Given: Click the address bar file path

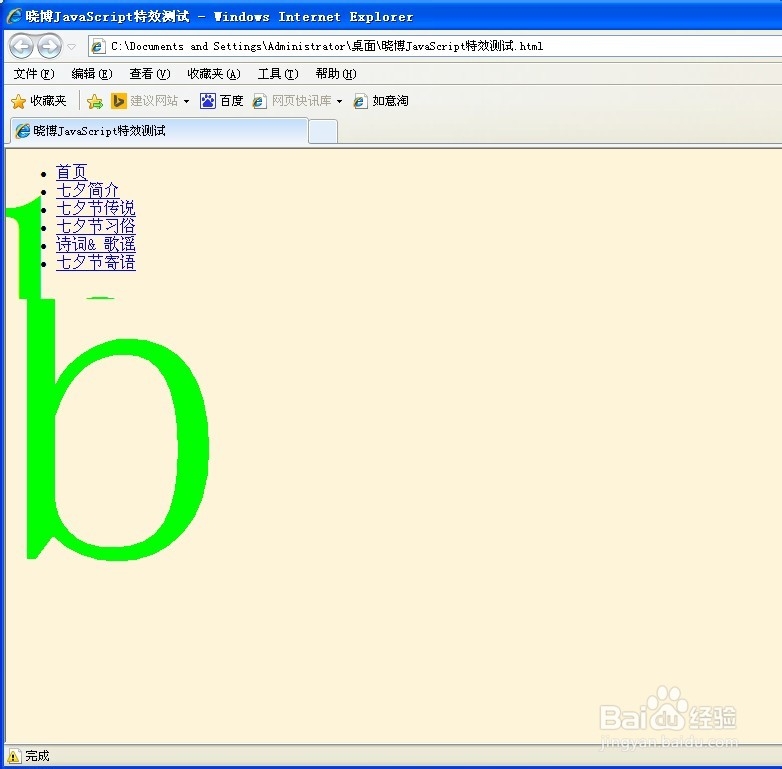Looking at the screenshot, I should (x=327, y=46).
